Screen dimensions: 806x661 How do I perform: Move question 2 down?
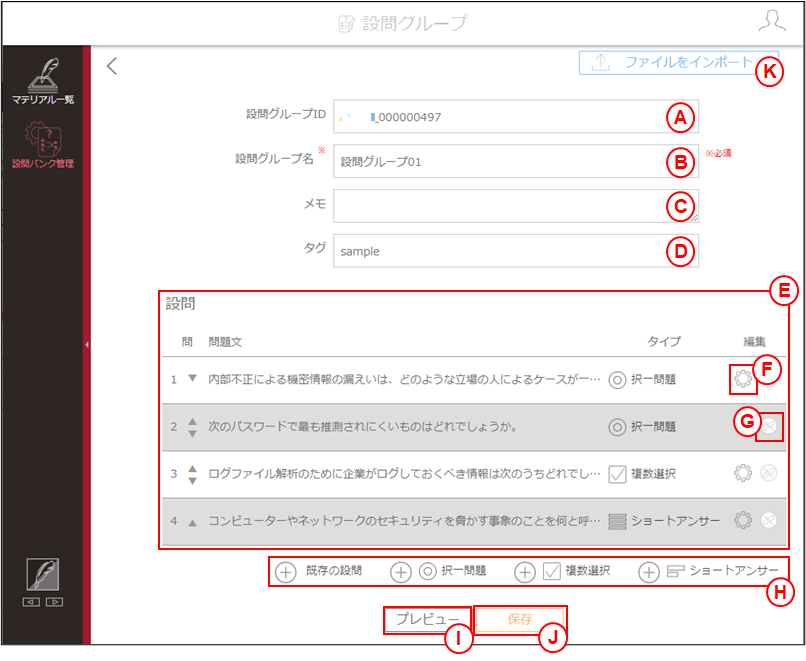click(x=193, y=434)
